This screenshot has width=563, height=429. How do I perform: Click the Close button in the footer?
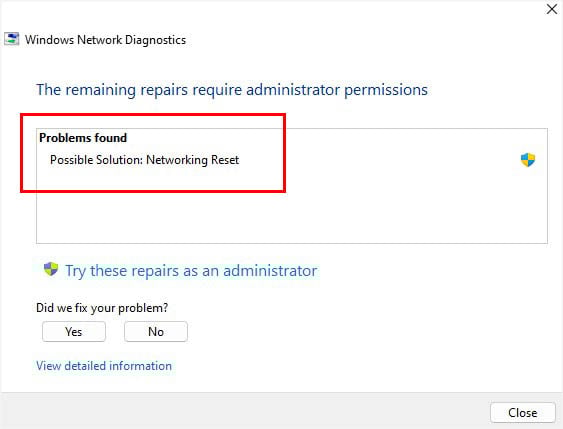tap(523, 412)
